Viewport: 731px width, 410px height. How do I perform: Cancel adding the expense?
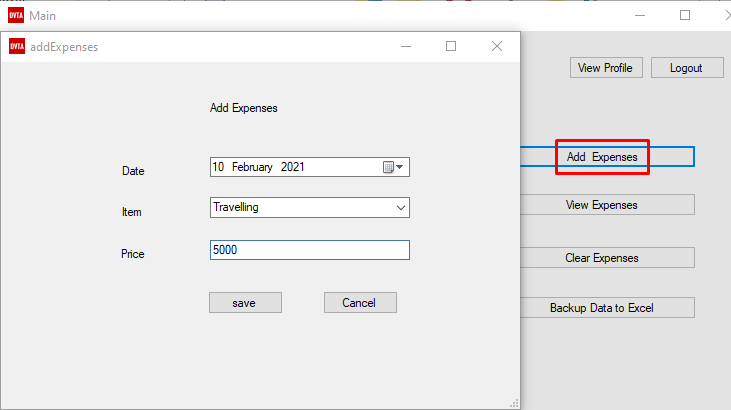coord(360,303)
